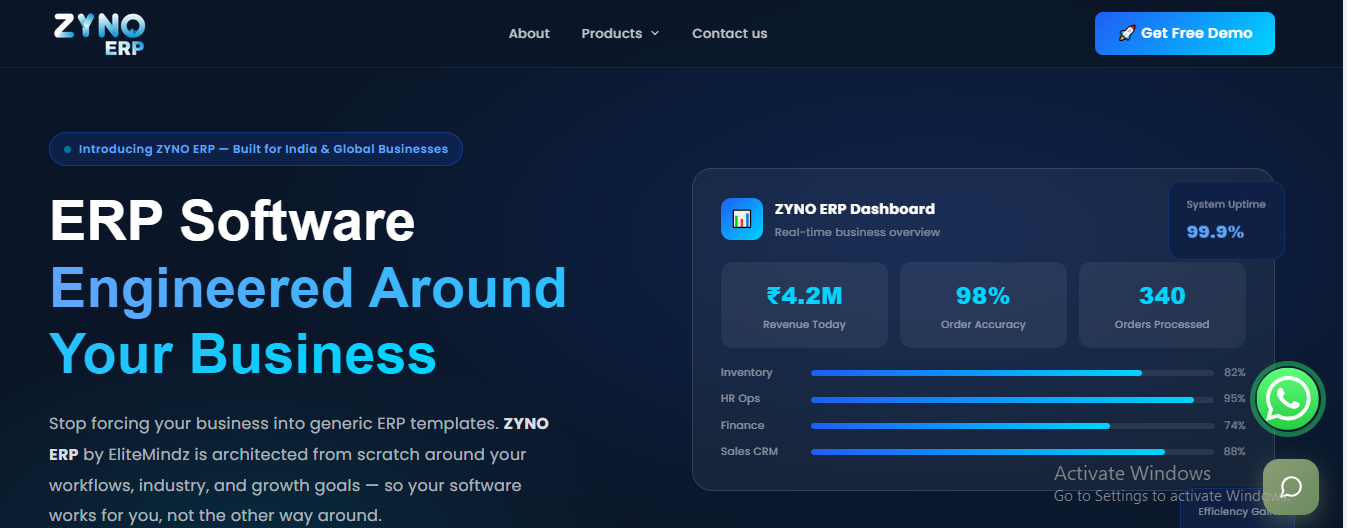
Task: Click the Revenue Today ₹4.2M card
Action: point(804,305)
